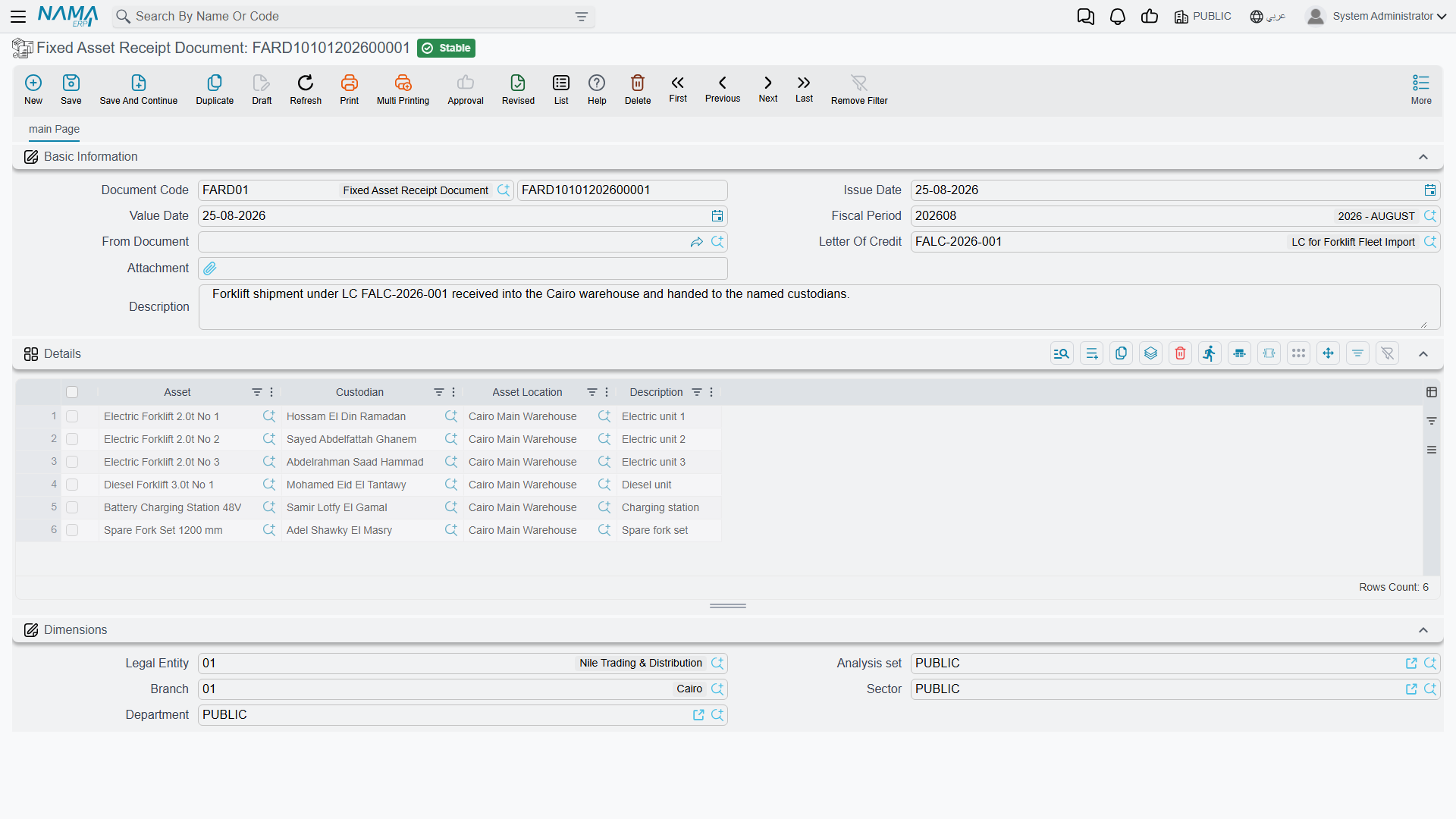Click the Legal Entity lookup search icon

(x=717, y=664)
